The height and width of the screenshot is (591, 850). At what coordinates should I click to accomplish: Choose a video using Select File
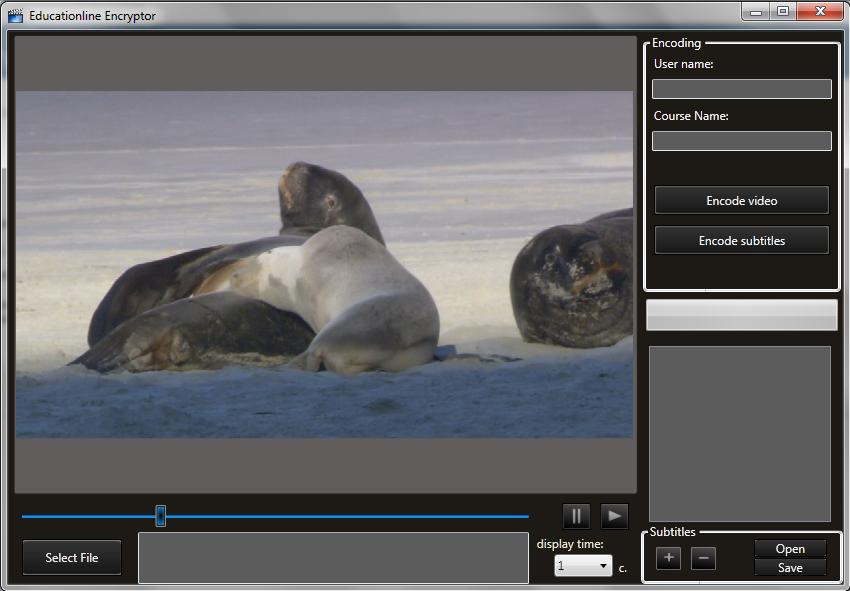coord(72,558)
